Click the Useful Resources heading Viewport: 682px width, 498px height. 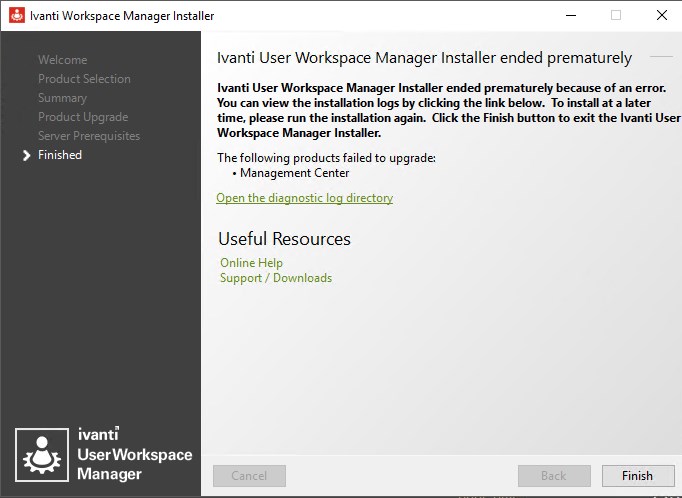(x=284, y=239)
